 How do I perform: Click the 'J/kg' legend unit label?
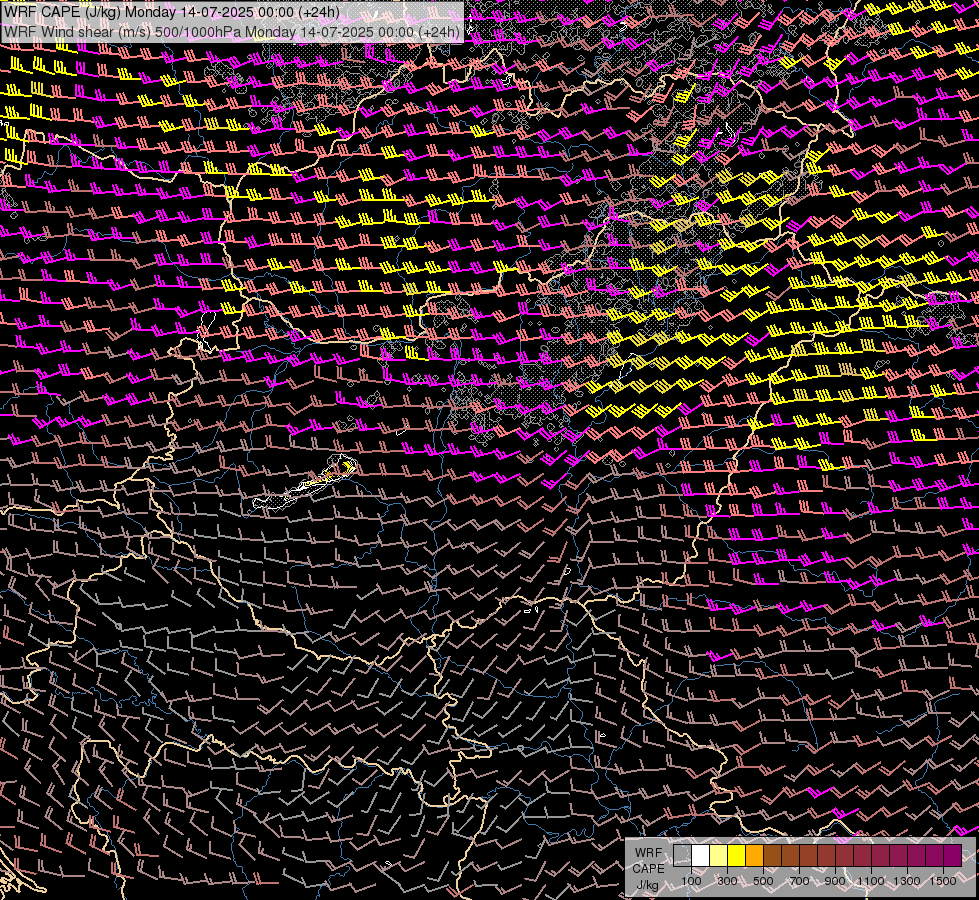(x=648, y=885)
